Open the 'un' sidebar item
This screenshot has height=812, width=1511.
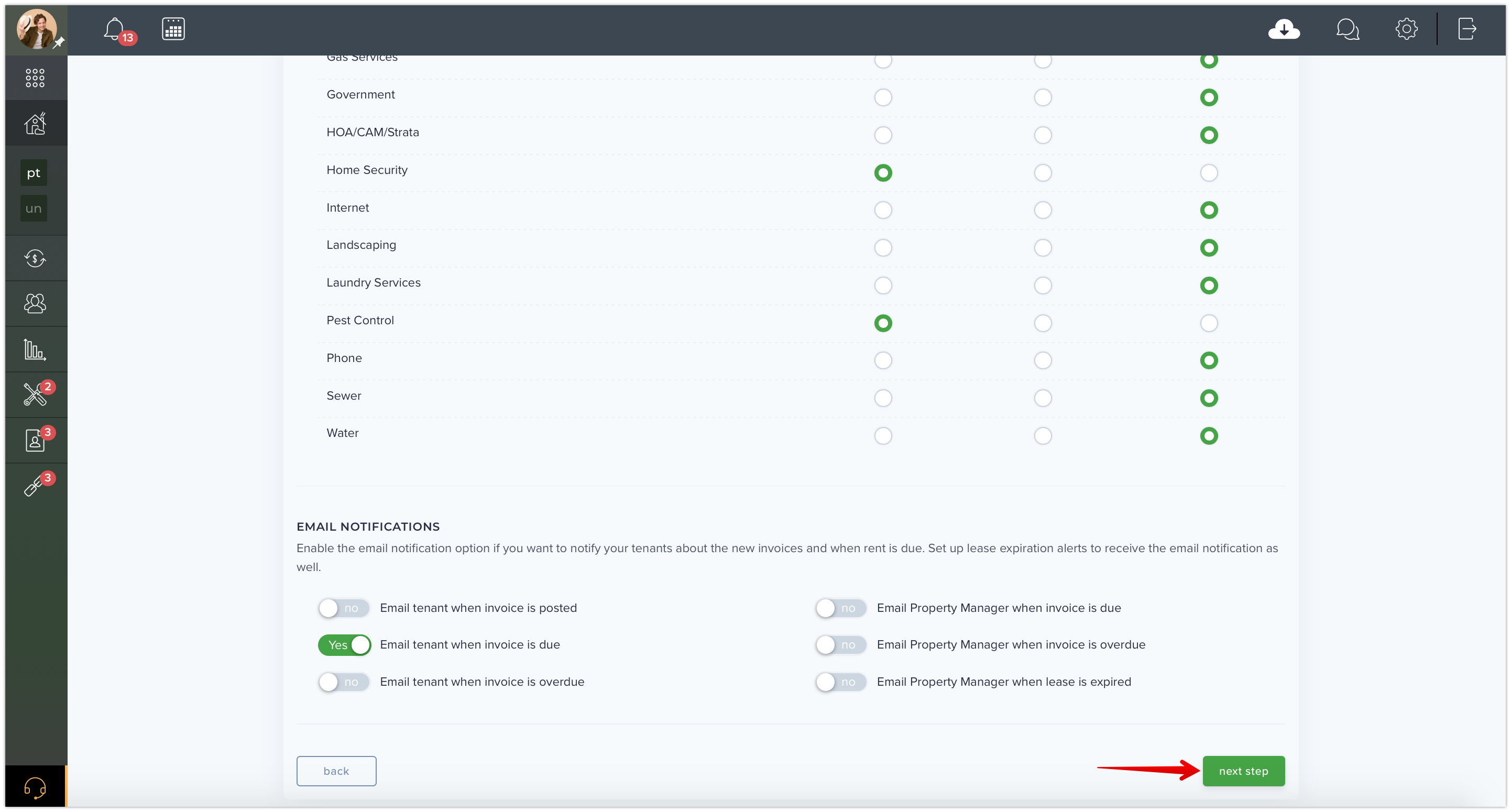click(x=34, y=209)
